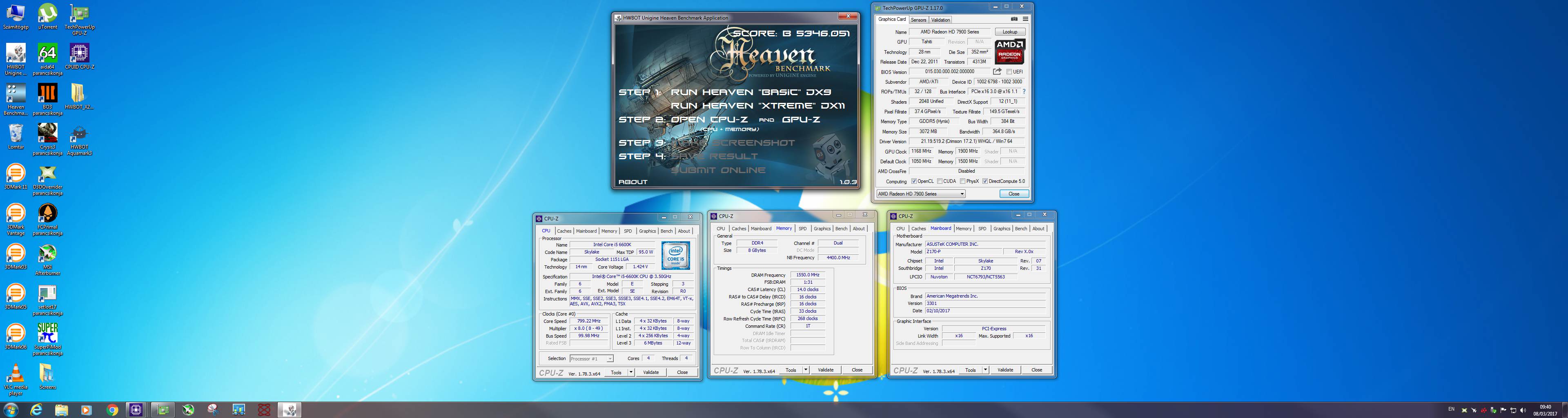1568x418 pixels.
Task: Open the Bench tab in the CPU-Z Mainboard-tab window
Action: (1021, 229)
